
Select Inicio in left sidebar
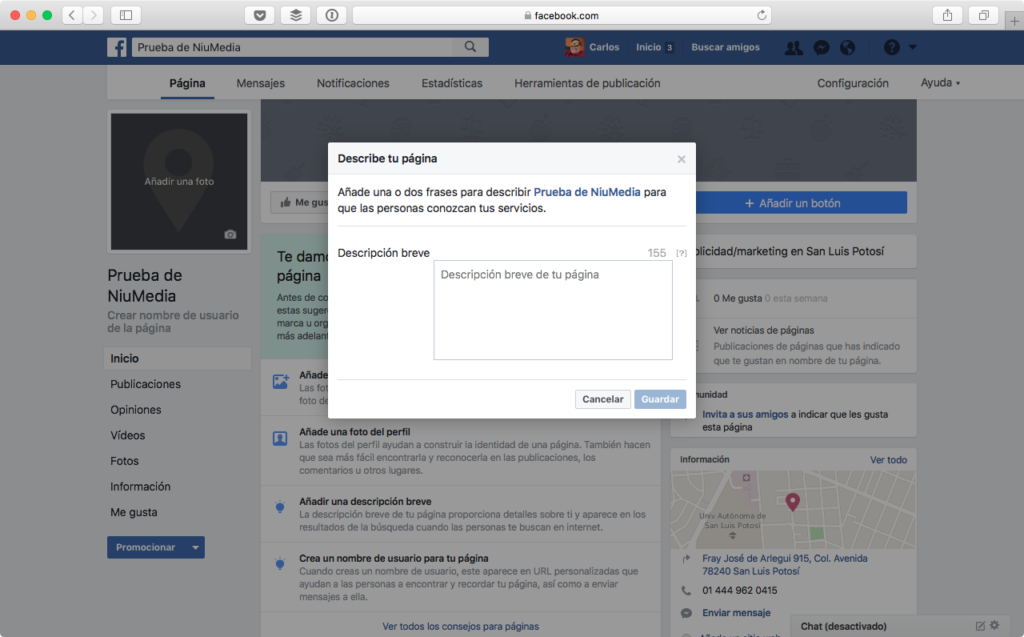click(x=178, y=359)
